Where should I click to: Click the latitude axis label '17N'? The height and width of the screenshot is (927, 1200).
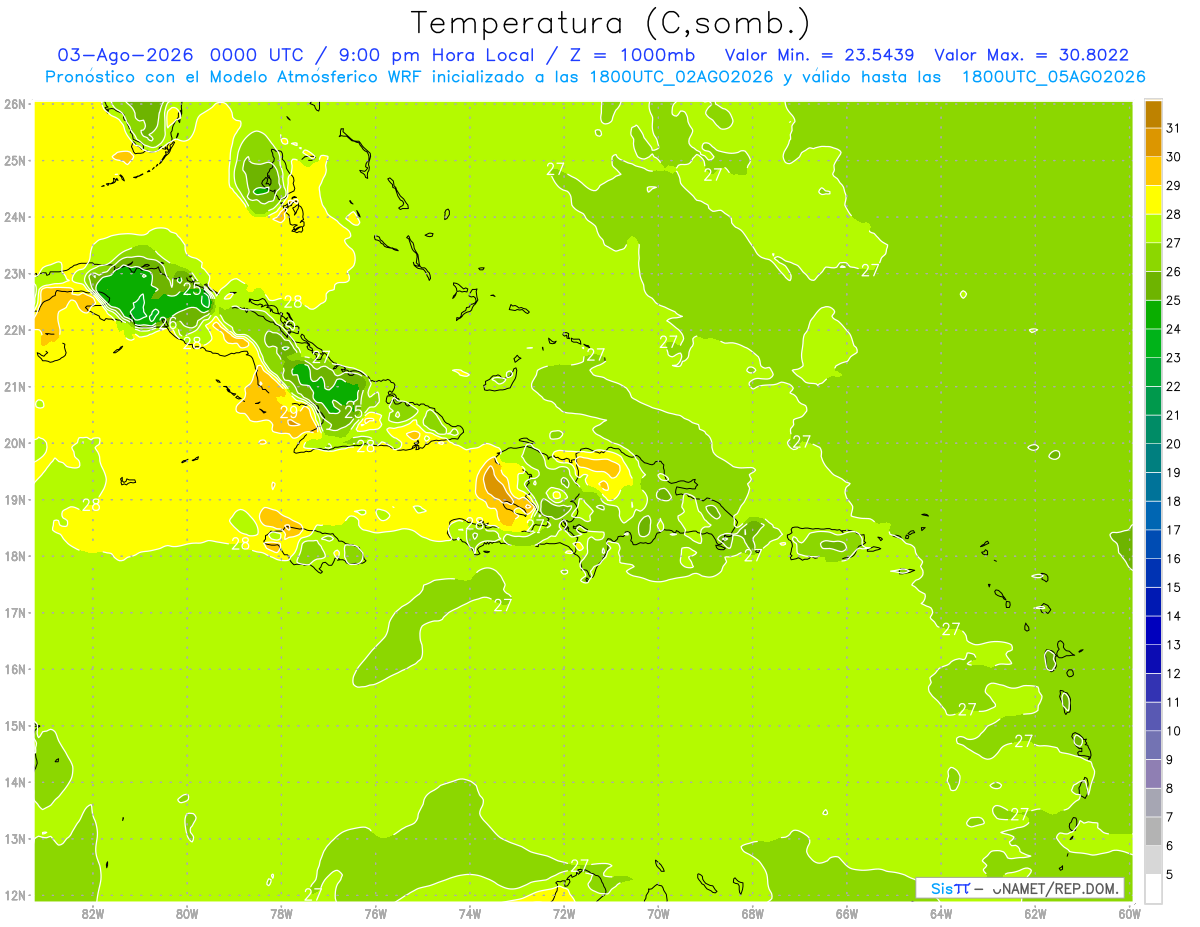15,612
